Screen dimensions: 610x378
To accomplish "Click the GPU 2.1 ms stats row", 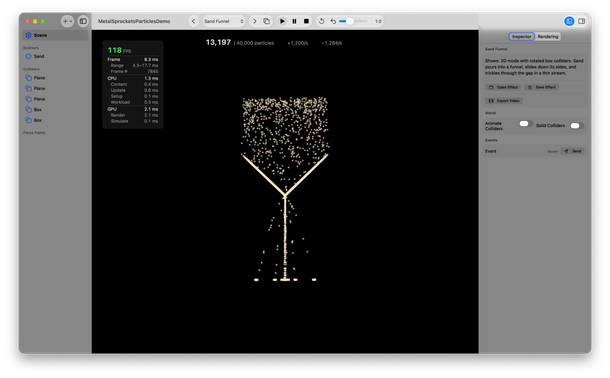I will click(133, 109).
